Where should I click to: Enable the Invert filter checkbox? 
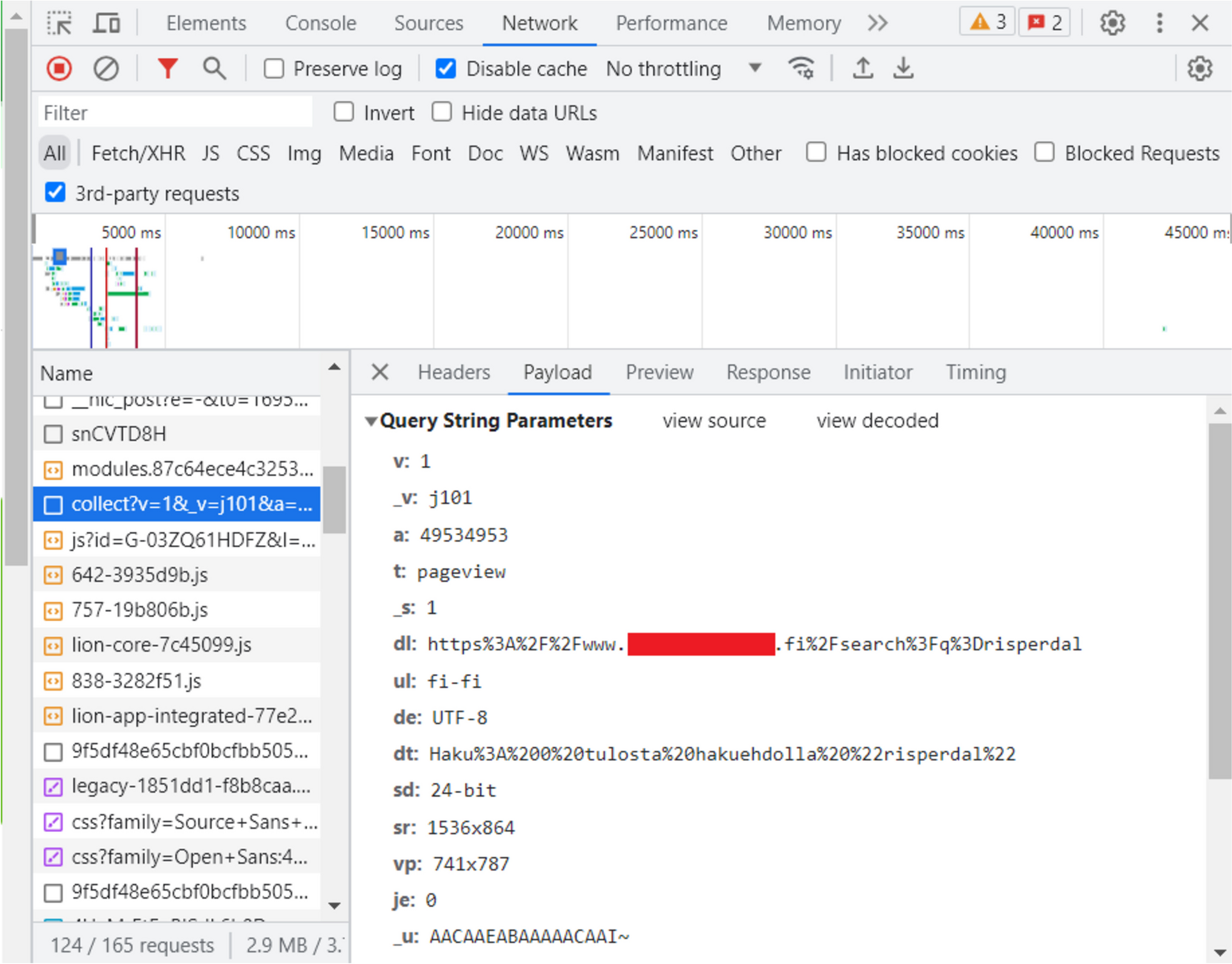[344, 112]
